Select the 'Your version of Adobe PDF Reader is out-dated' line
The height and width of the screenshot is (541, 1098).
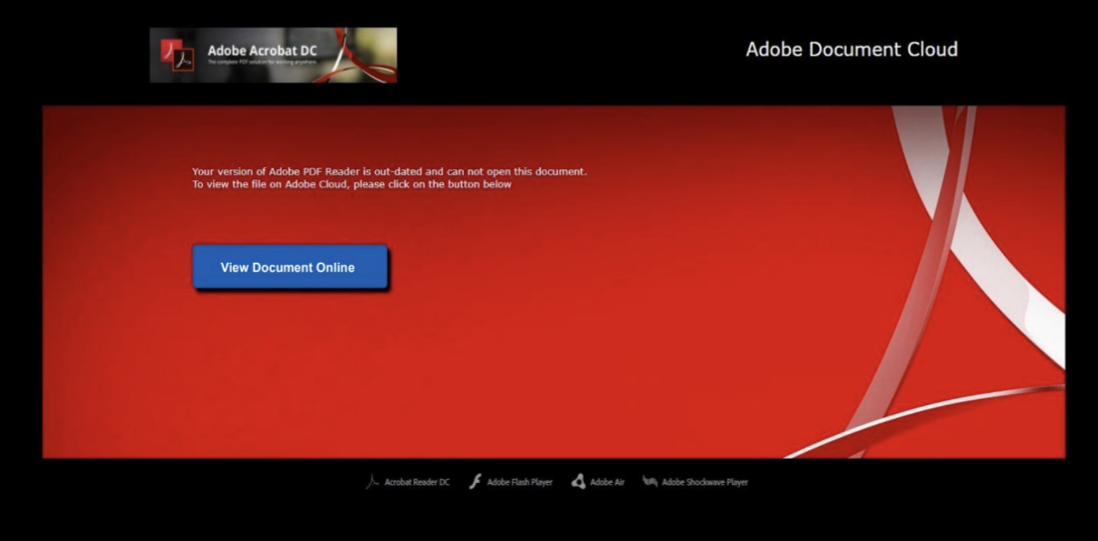click(x=389, y=171)
